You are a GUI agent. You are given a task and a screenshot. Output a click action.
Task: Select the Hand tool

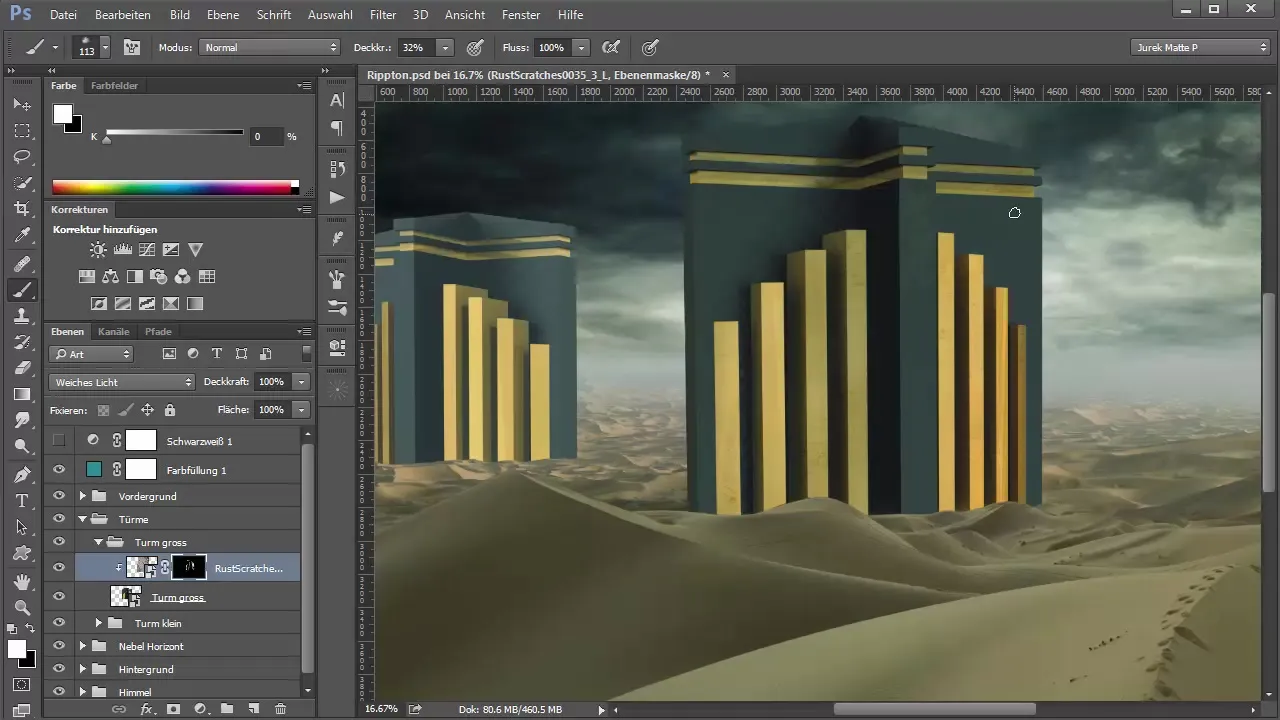point(22,581)
